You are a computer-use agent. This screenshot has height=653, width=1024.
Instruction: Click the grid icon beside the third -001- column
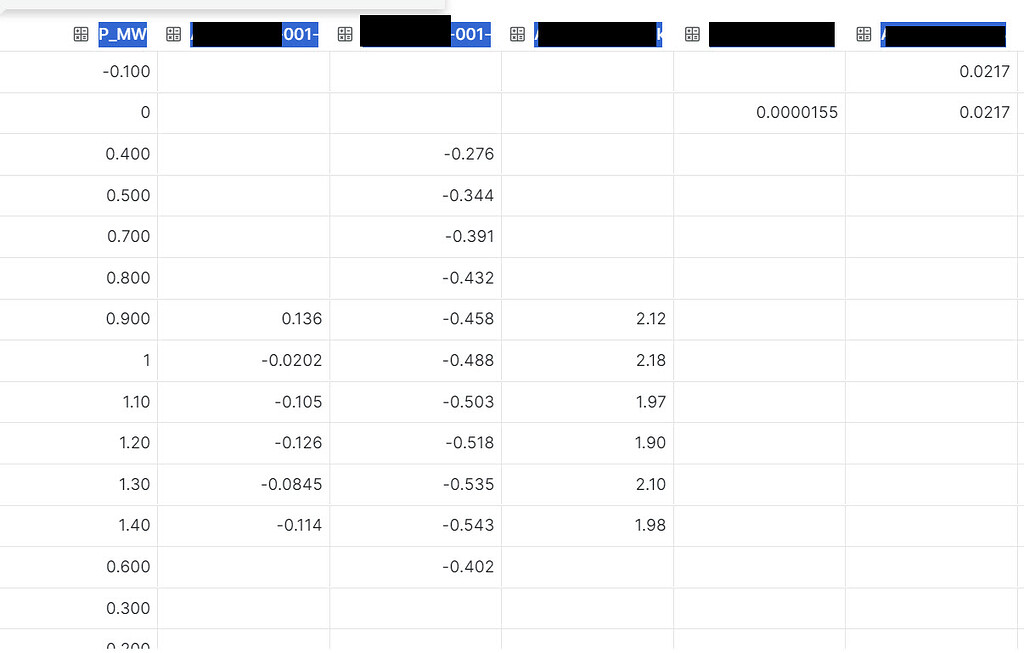345,33
